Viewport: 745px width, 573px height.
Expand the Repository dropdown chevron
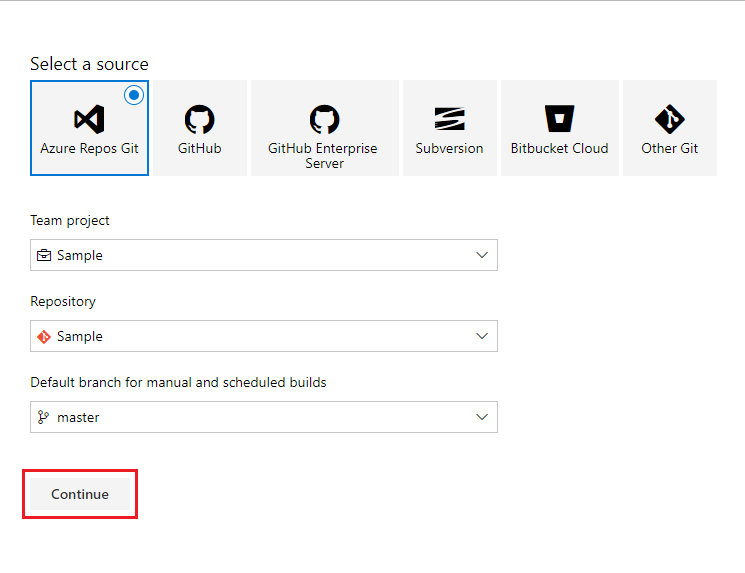tap(482, 336)
